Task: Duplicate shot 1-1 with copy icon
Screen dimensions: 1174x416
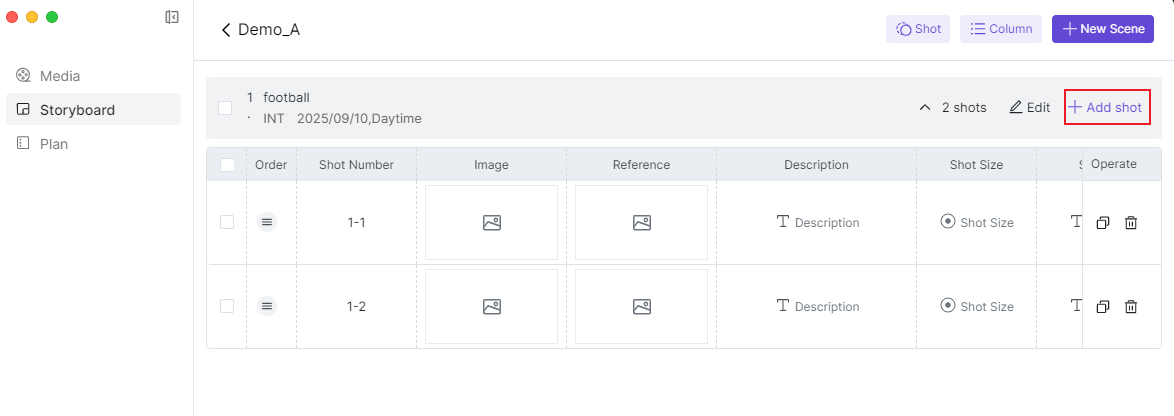Action: pyautogui.click(x=1102, y=223)
